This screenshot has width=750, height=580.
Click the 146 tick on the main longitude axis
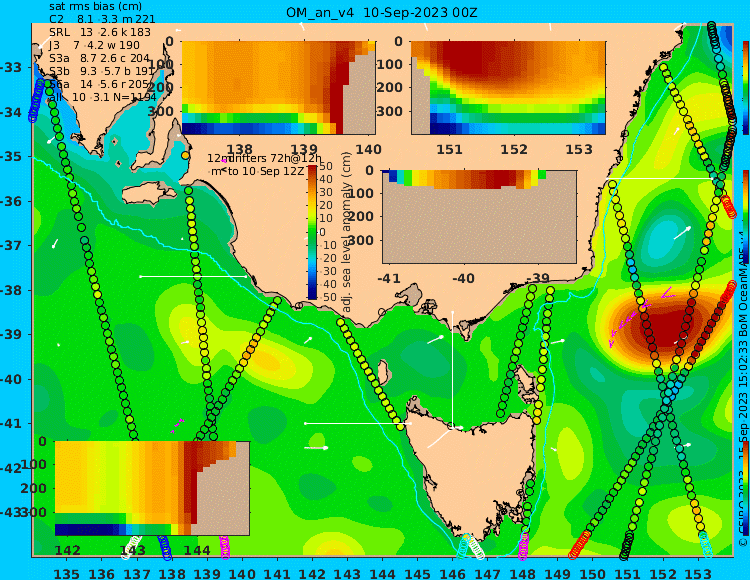pyautogui.click(x=452, y=573)
